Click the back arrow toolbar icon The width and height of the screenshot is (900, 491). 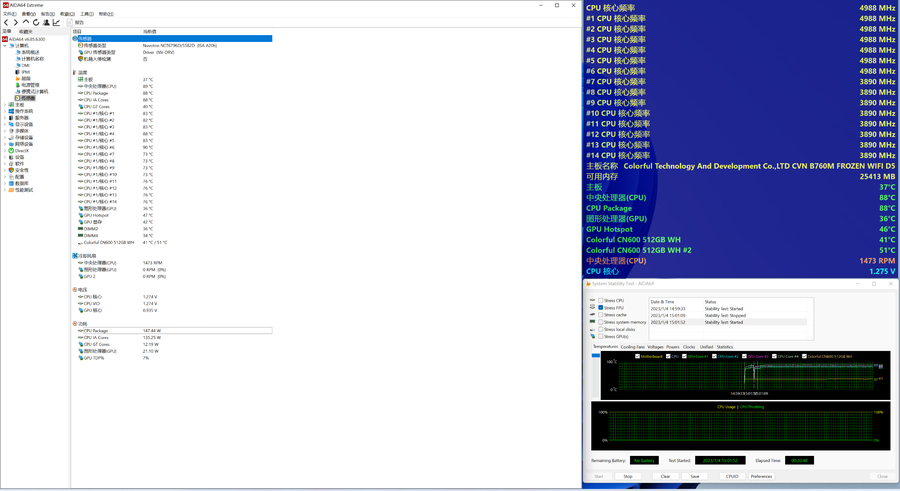[6, 22]
